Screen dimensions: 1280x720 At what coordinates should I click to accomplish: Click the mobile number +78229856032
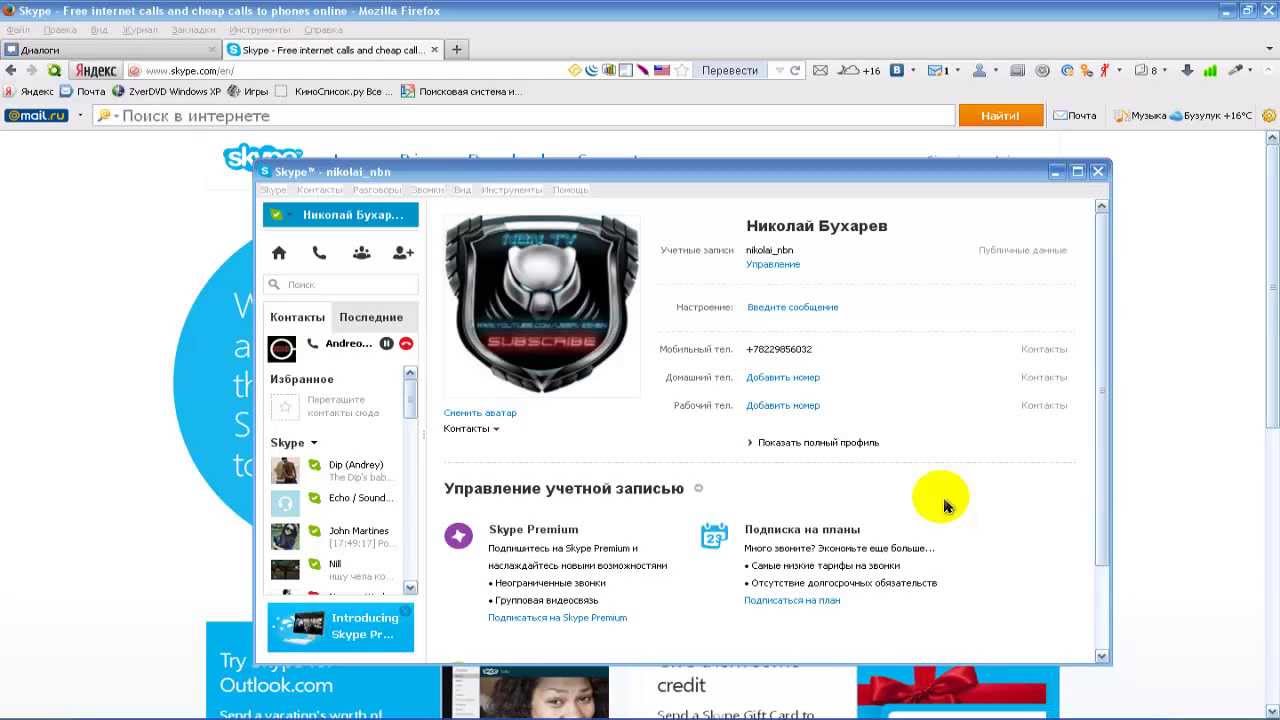click(779, 349)
